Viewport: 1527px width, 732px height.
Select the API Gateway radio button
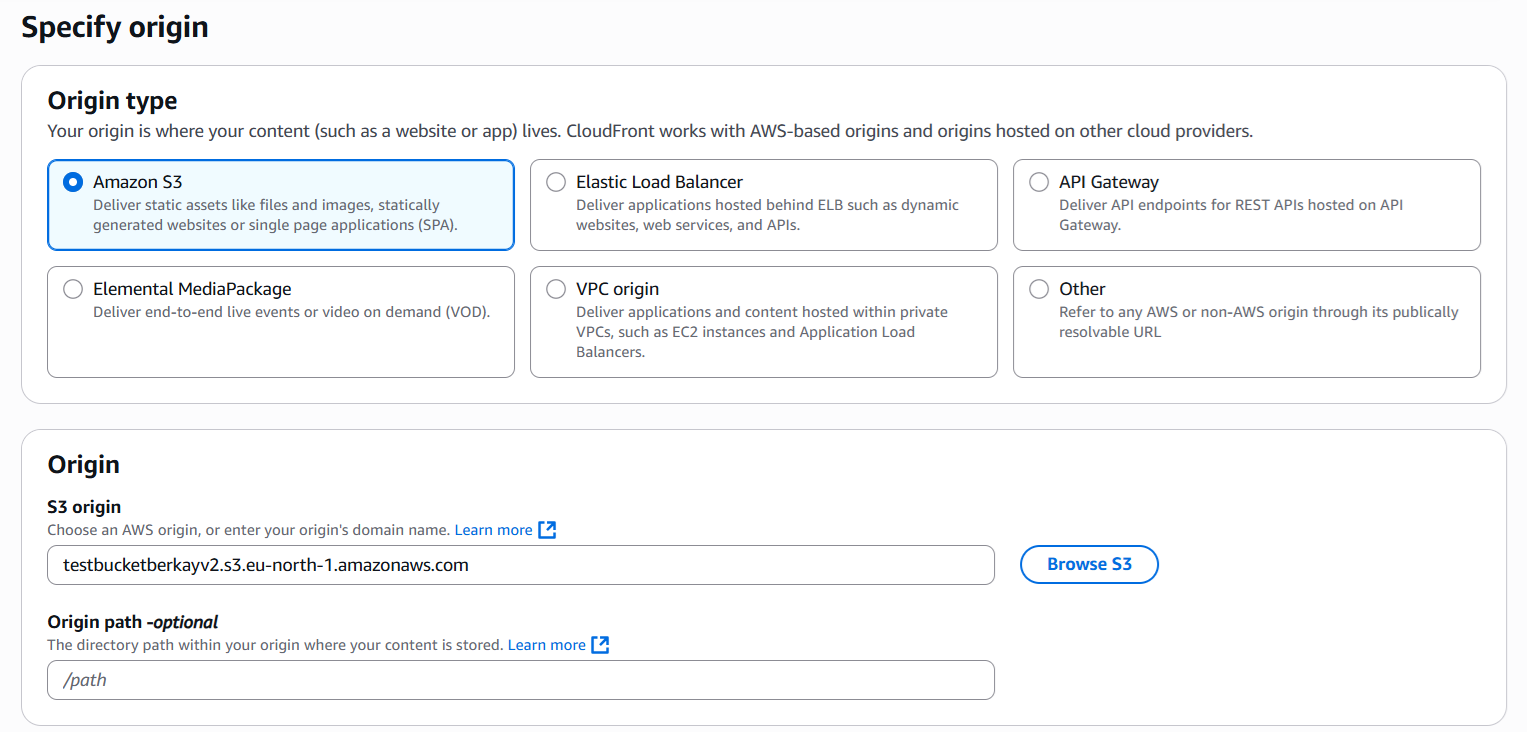1039,182
